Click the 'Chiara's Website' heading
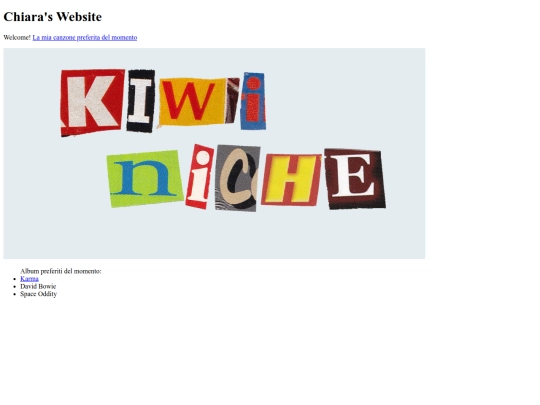The image size is (540, 405). point(53,17)
